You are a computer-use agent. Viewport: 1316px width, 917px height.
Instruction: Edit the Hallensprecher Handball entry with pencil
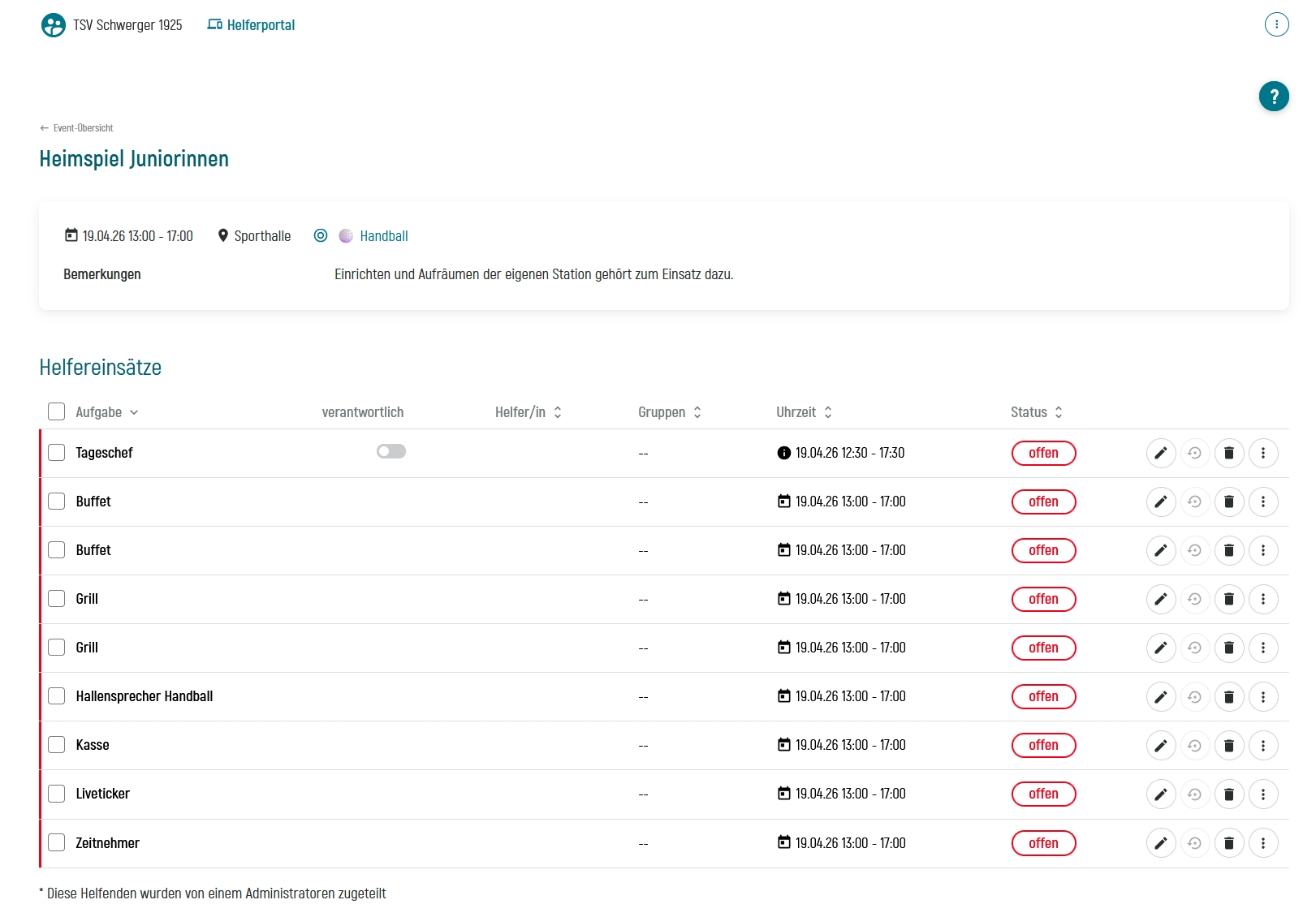tap(1160, 696)
